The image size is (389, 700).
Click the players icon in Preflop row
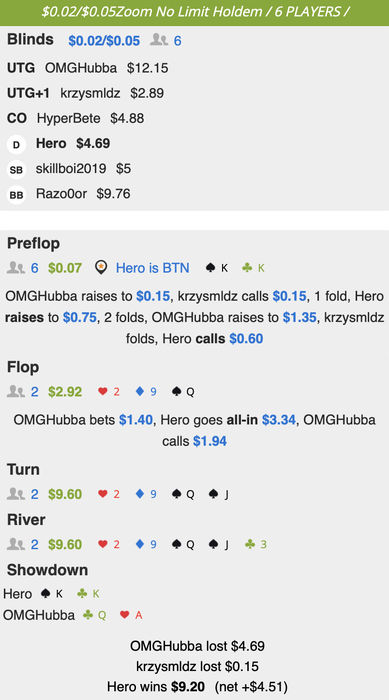[16, 268]
